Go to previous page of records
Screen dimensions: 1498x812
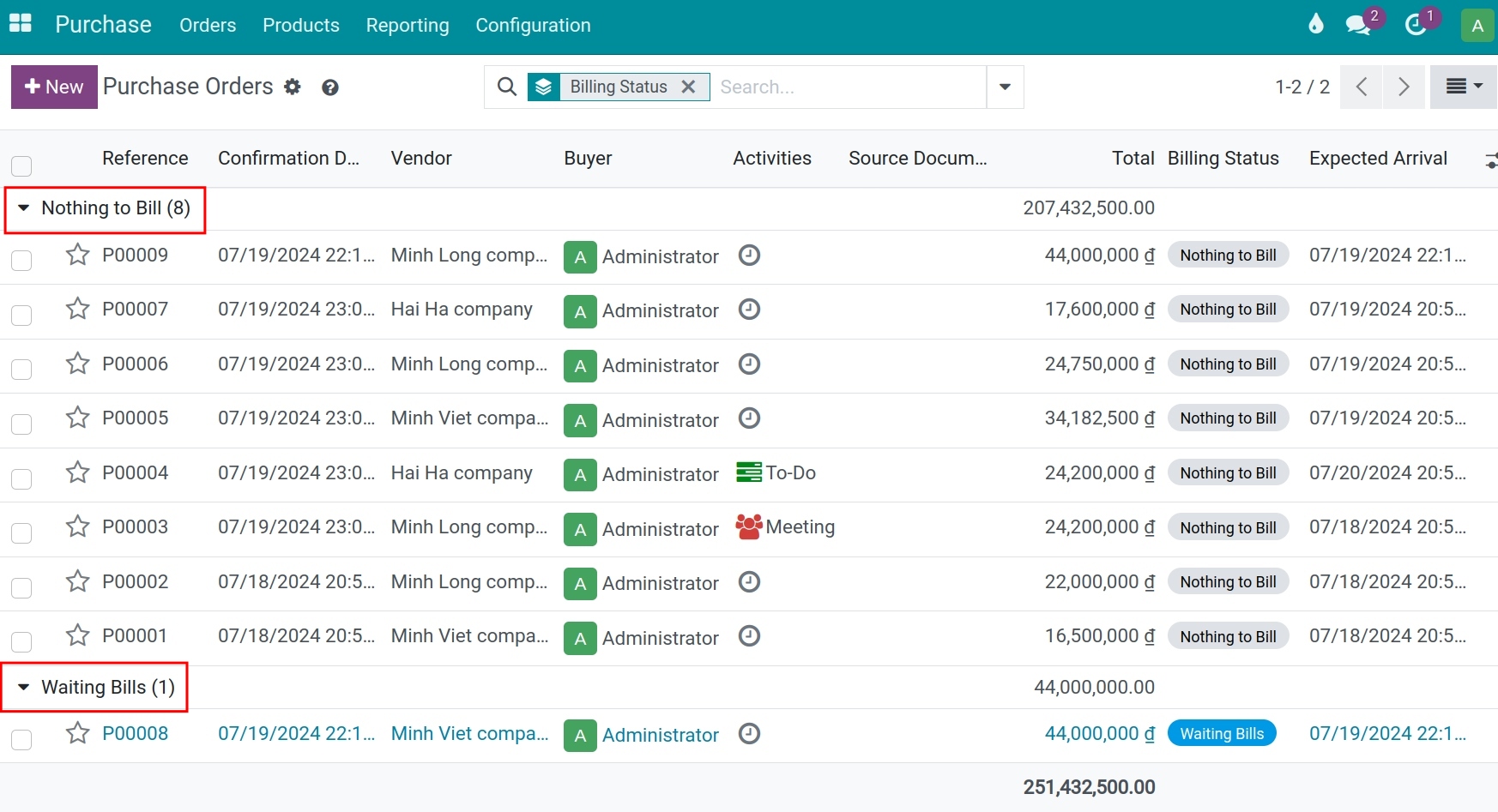click(x=1361, y=87)
